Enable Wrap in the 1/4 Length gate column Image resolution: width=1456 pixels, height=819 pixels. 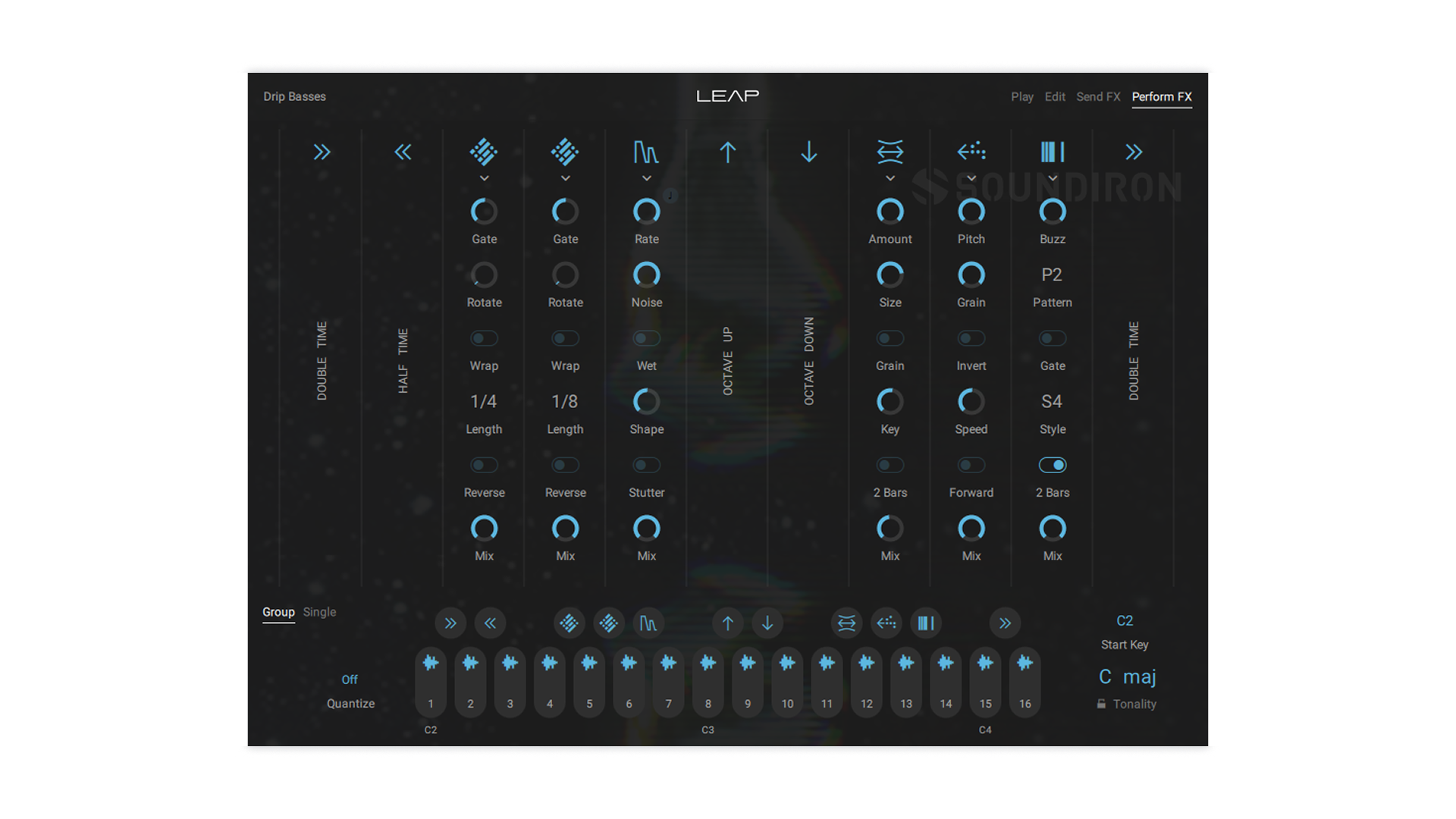(x=484, y=338)
